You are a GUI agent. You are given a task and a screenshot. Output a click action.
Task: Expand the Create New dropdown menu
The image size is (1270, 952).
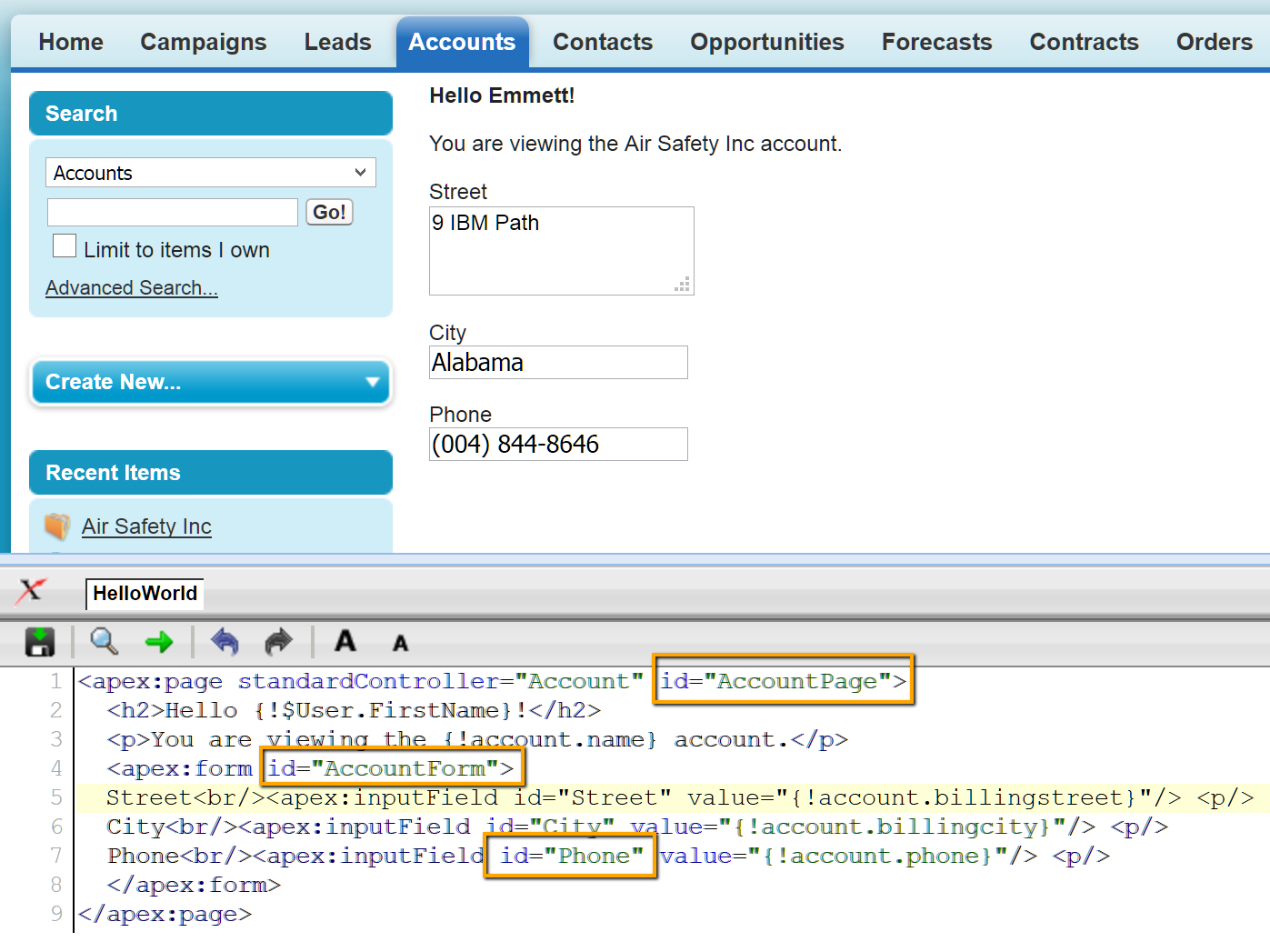[x=211, y=382]
